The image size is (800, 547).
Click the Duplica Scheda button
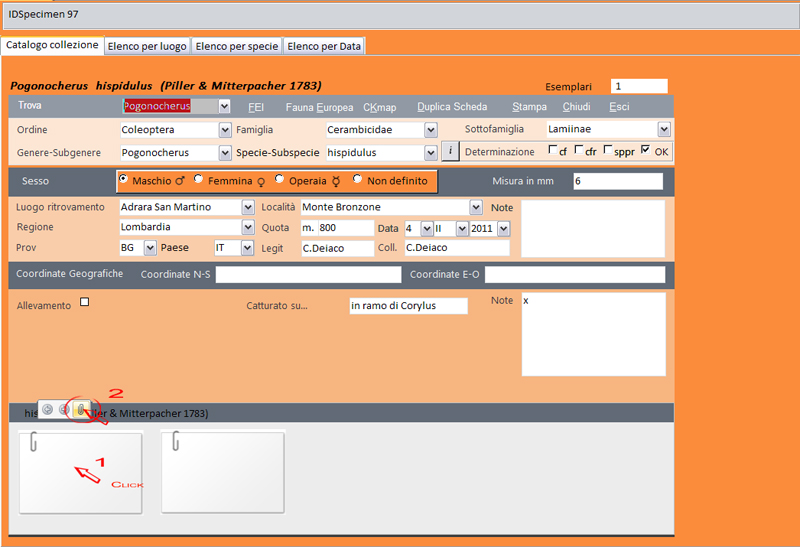452,107
